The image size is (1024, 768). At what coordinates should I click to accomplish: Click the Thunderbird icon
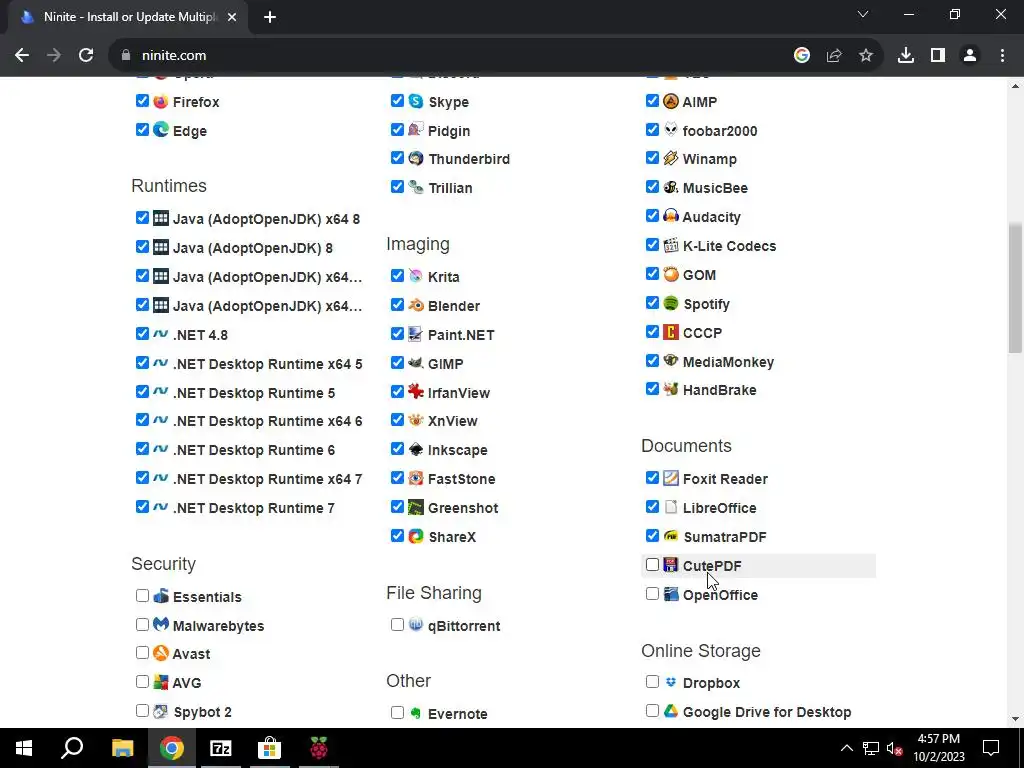pyautogui.click(x=416, y=159)
